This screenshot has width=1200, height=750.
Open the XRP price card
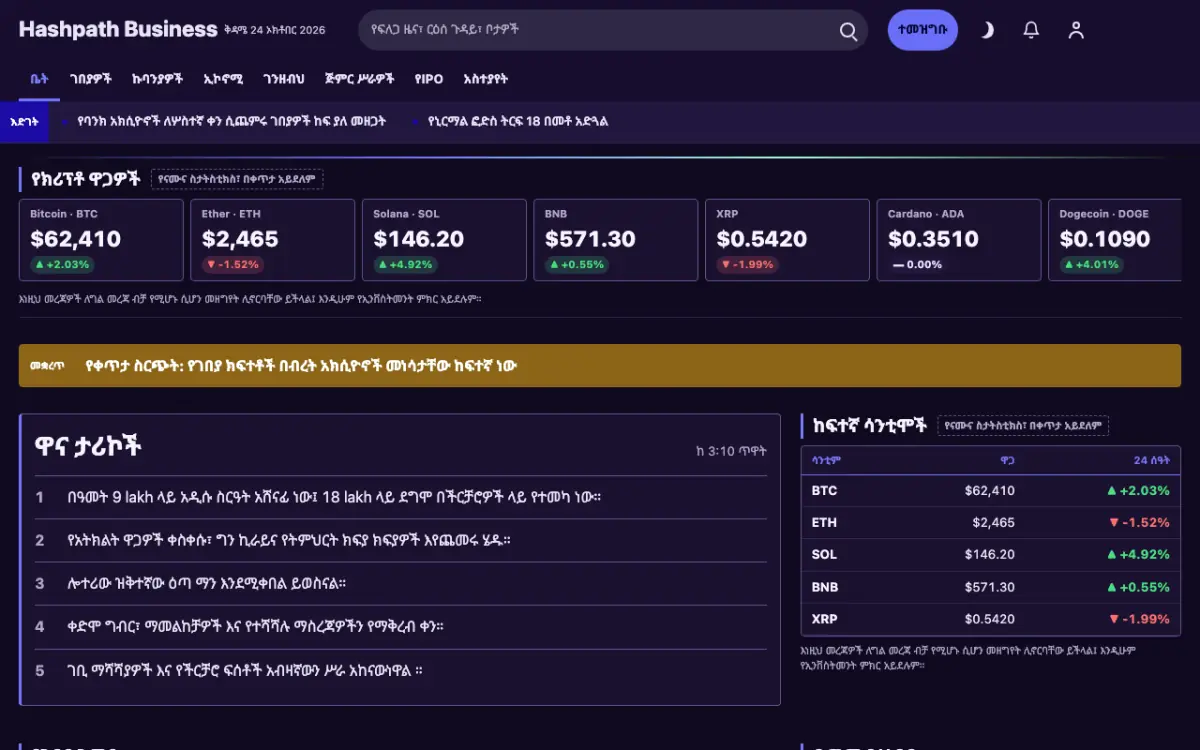click(x=788, y=240)
